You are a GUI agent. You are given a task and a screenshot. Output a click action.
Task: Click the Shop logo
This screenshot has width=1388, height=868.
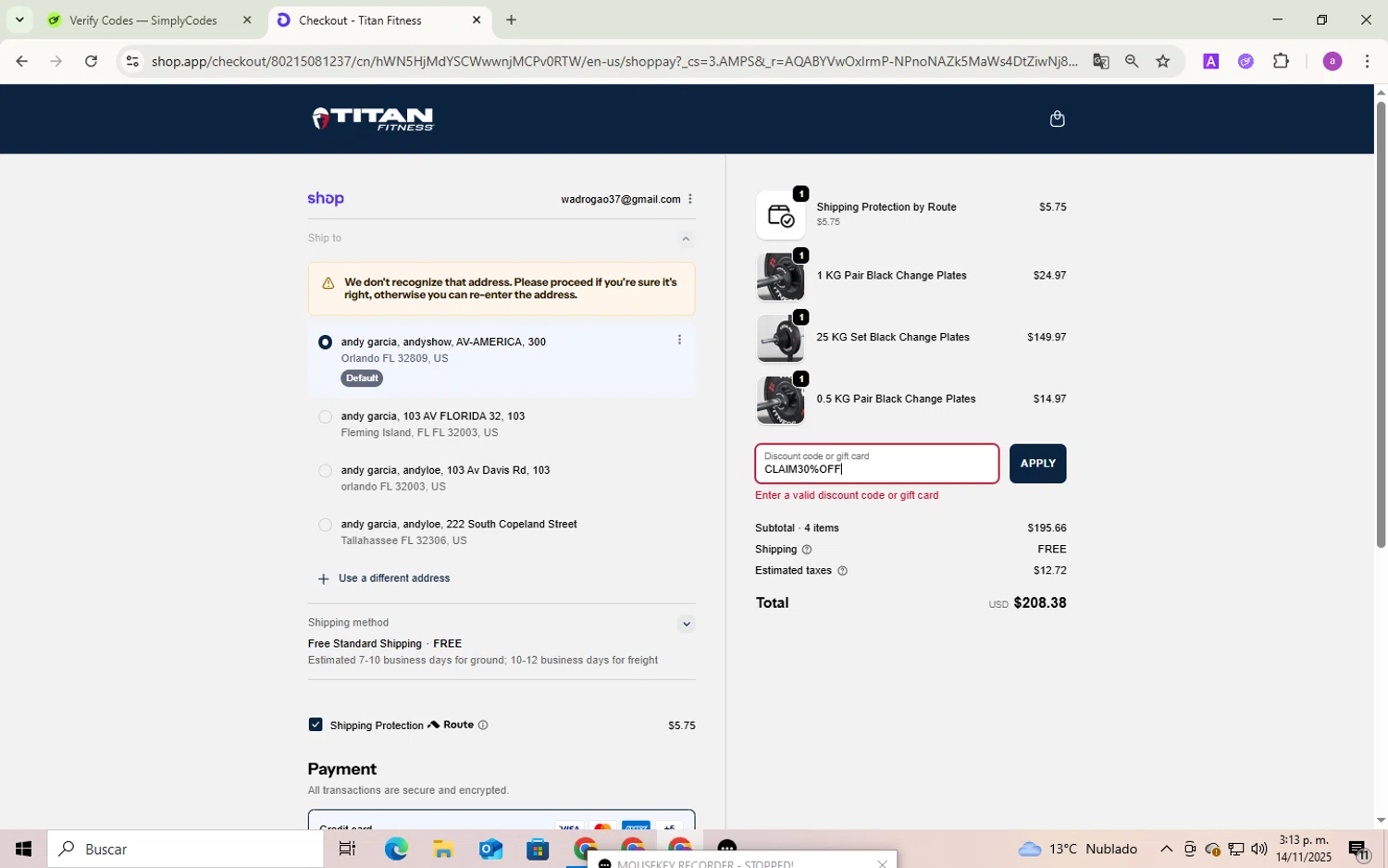click(x=326, y=199)
